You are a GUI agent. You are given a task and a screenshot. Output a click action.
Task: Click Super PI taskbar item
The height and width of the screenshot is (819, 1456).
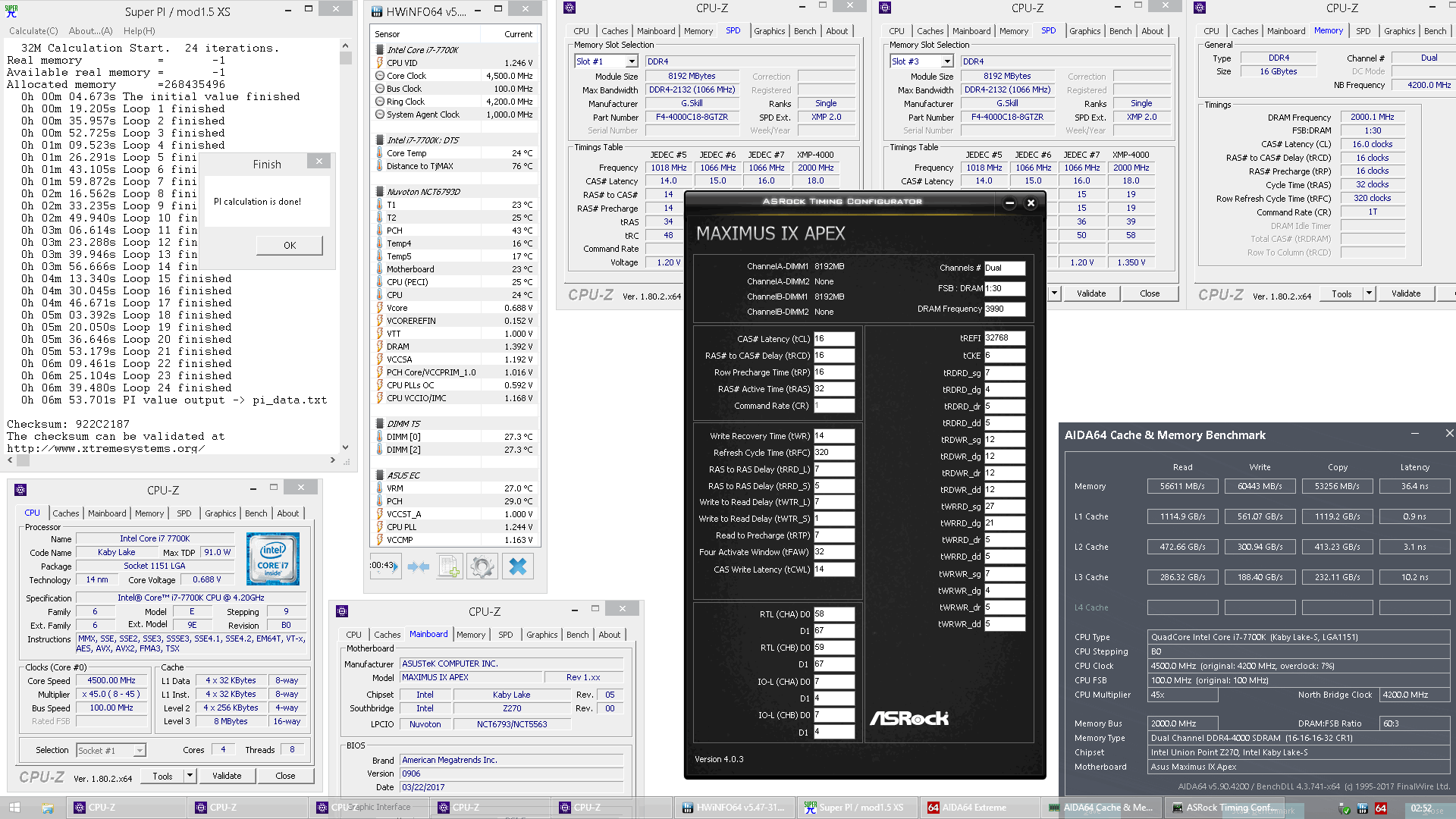pyautogui.click(x=855, y=808)
